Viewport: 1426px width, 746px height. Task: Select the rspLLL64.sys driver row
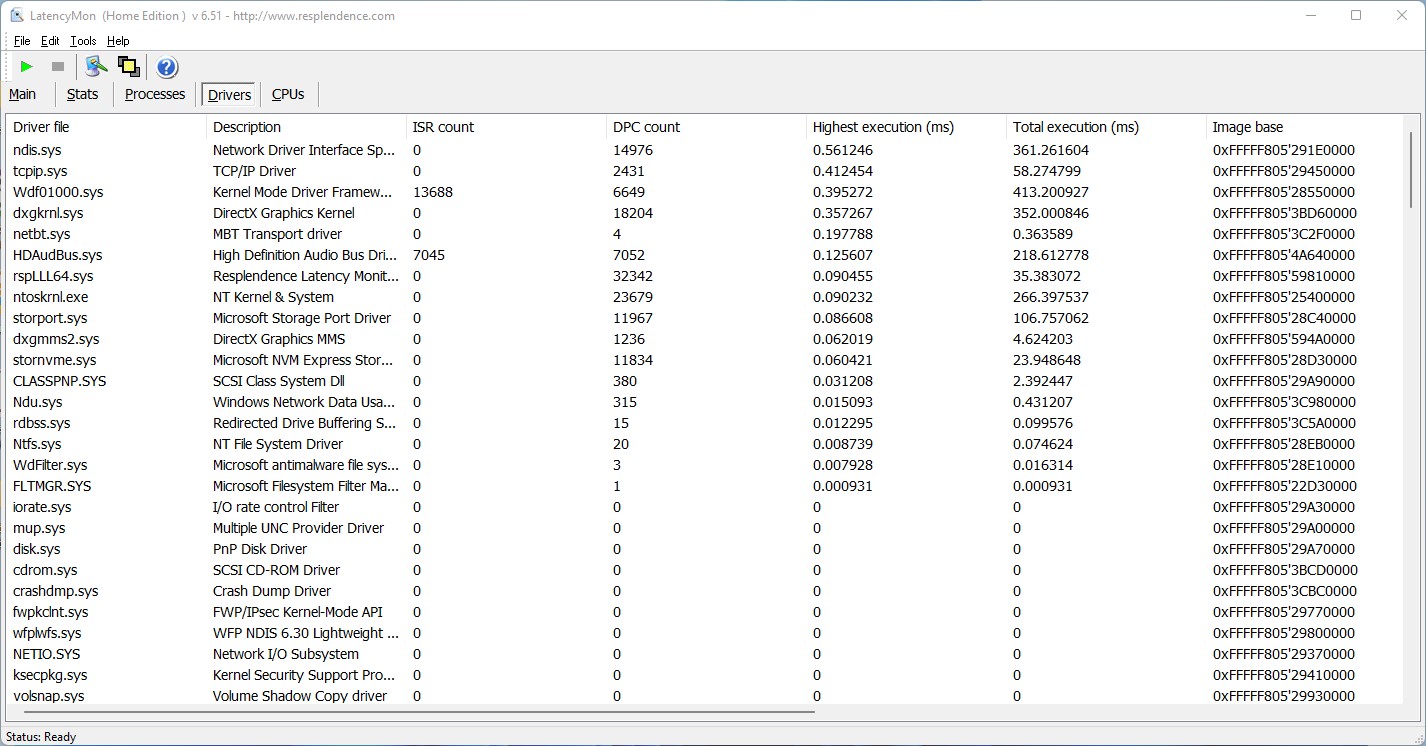705,276
